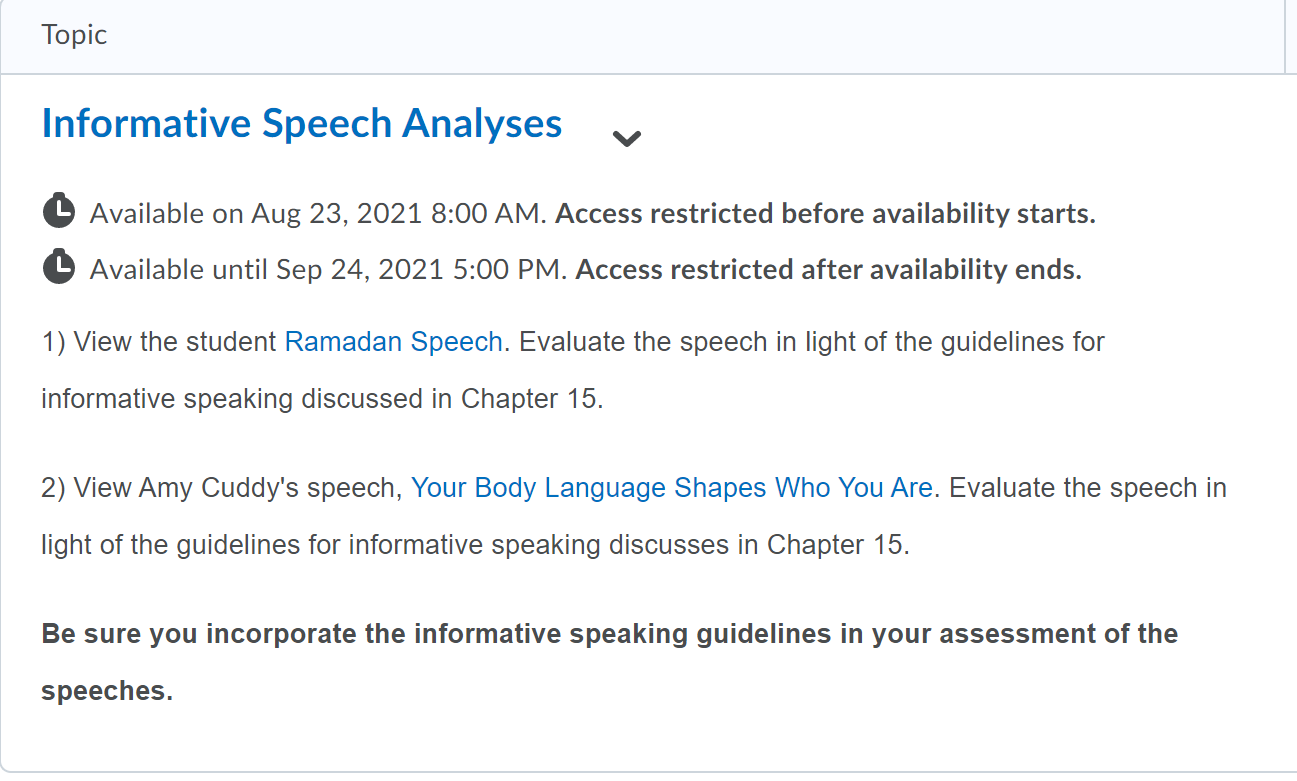Click the 1) View the student text
1297x781 pixels.
[x=159, y=342]
